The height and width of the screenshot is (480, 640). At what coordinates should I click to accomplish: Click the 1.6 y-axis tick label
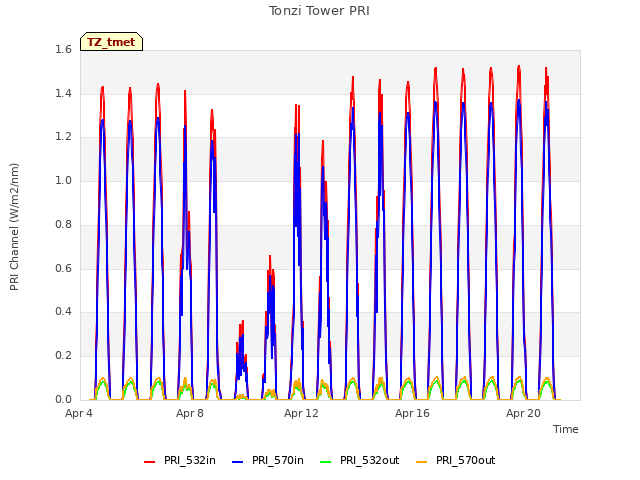click(63, 49)
